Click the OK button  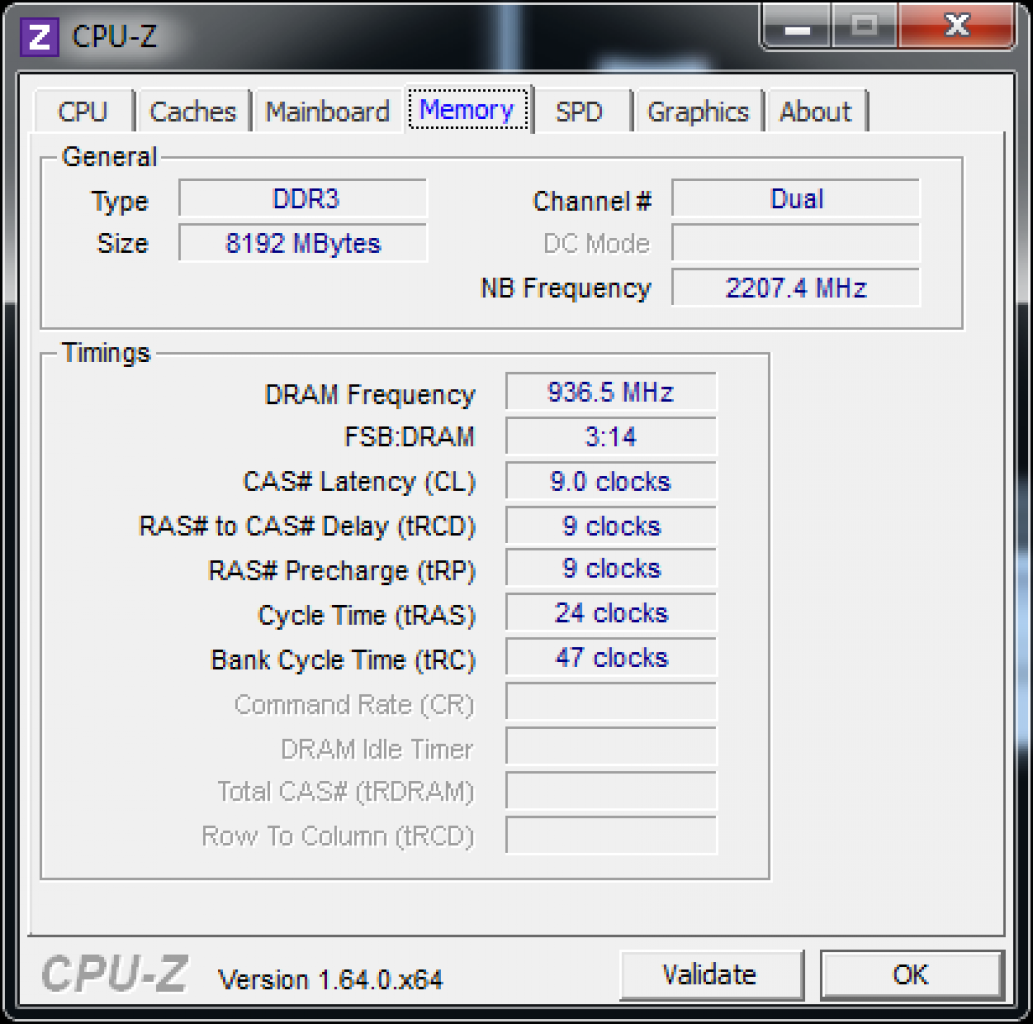click(x=911, y=975)
